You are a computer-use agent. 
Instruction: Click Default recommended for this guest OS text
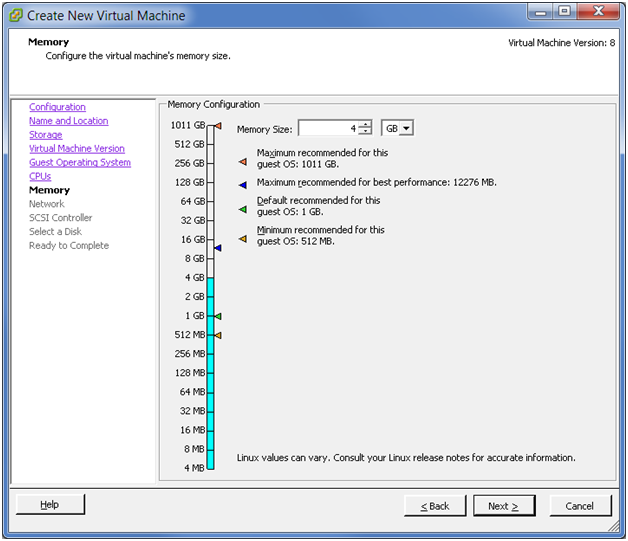[318, 206]
